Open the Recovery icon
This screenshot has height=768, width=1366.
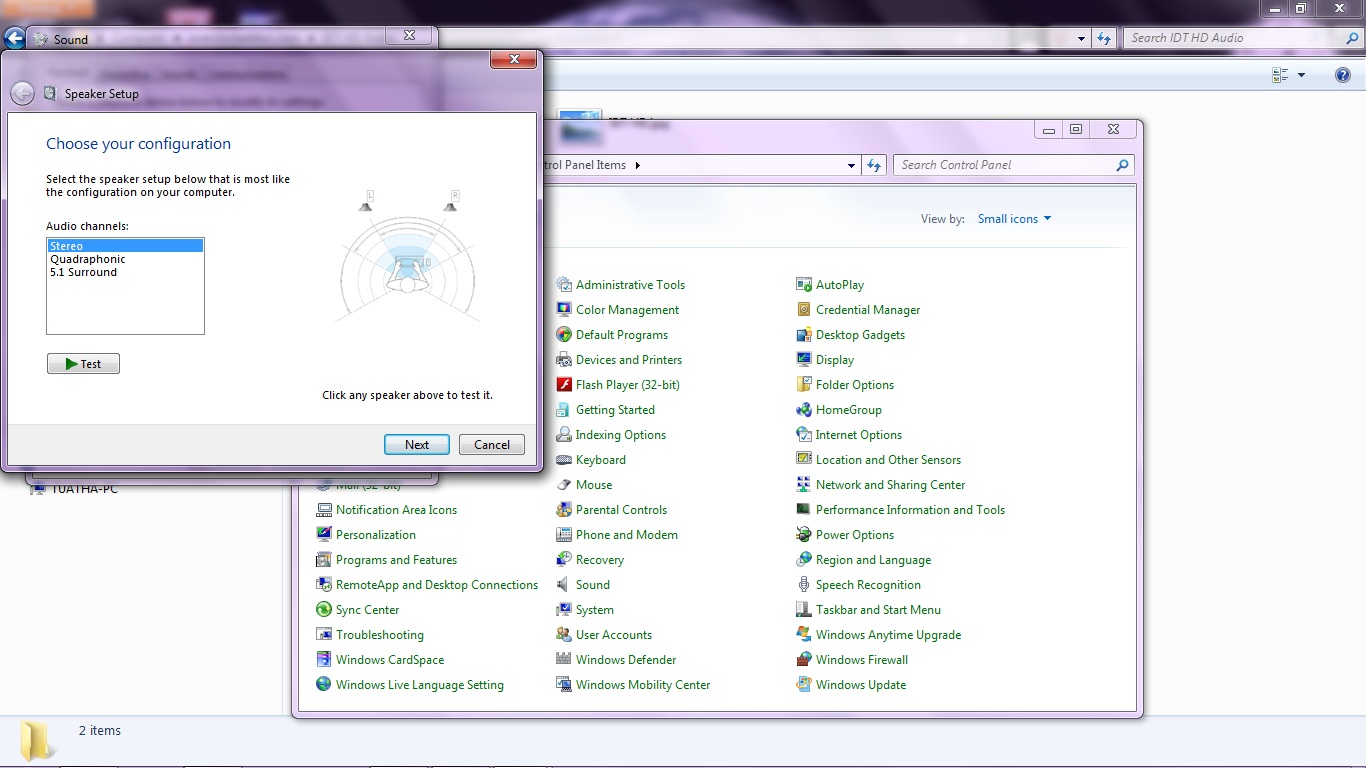[564, 560]
